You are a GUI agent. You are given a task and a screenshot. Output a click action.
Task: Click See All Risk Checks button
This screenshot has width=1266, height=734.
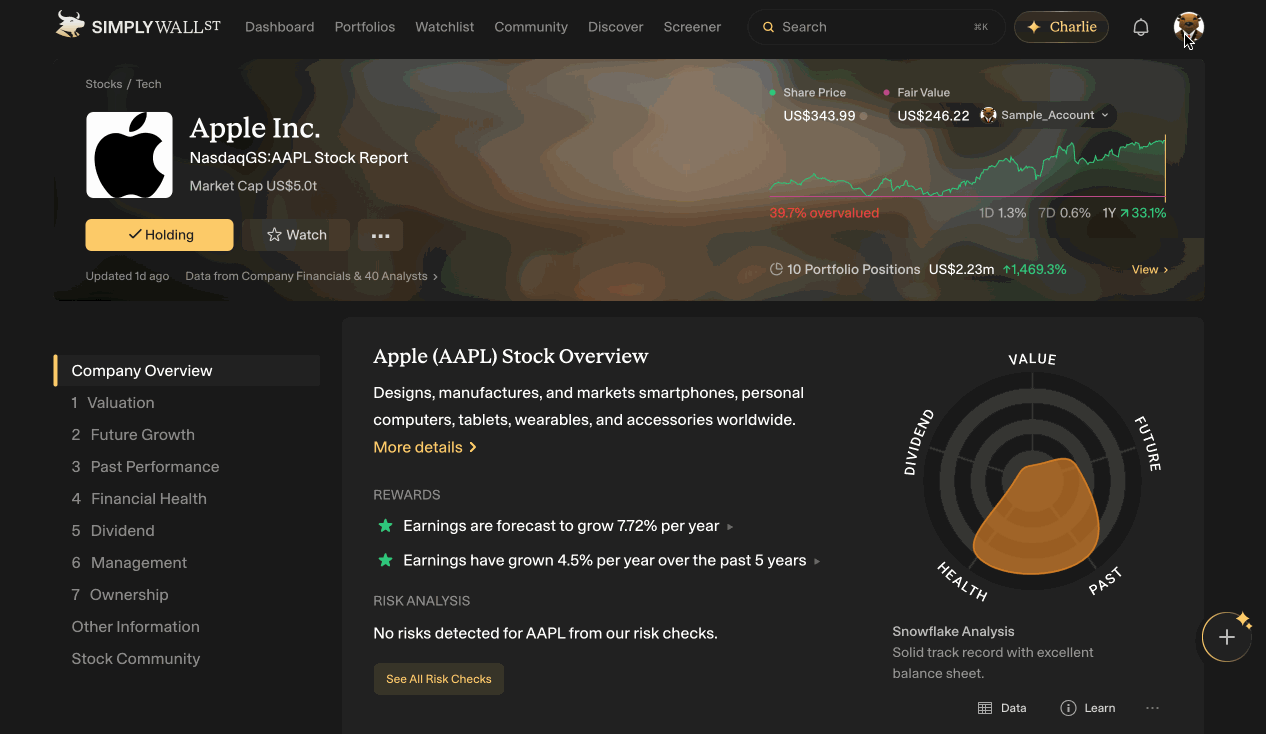pos(439,679)
